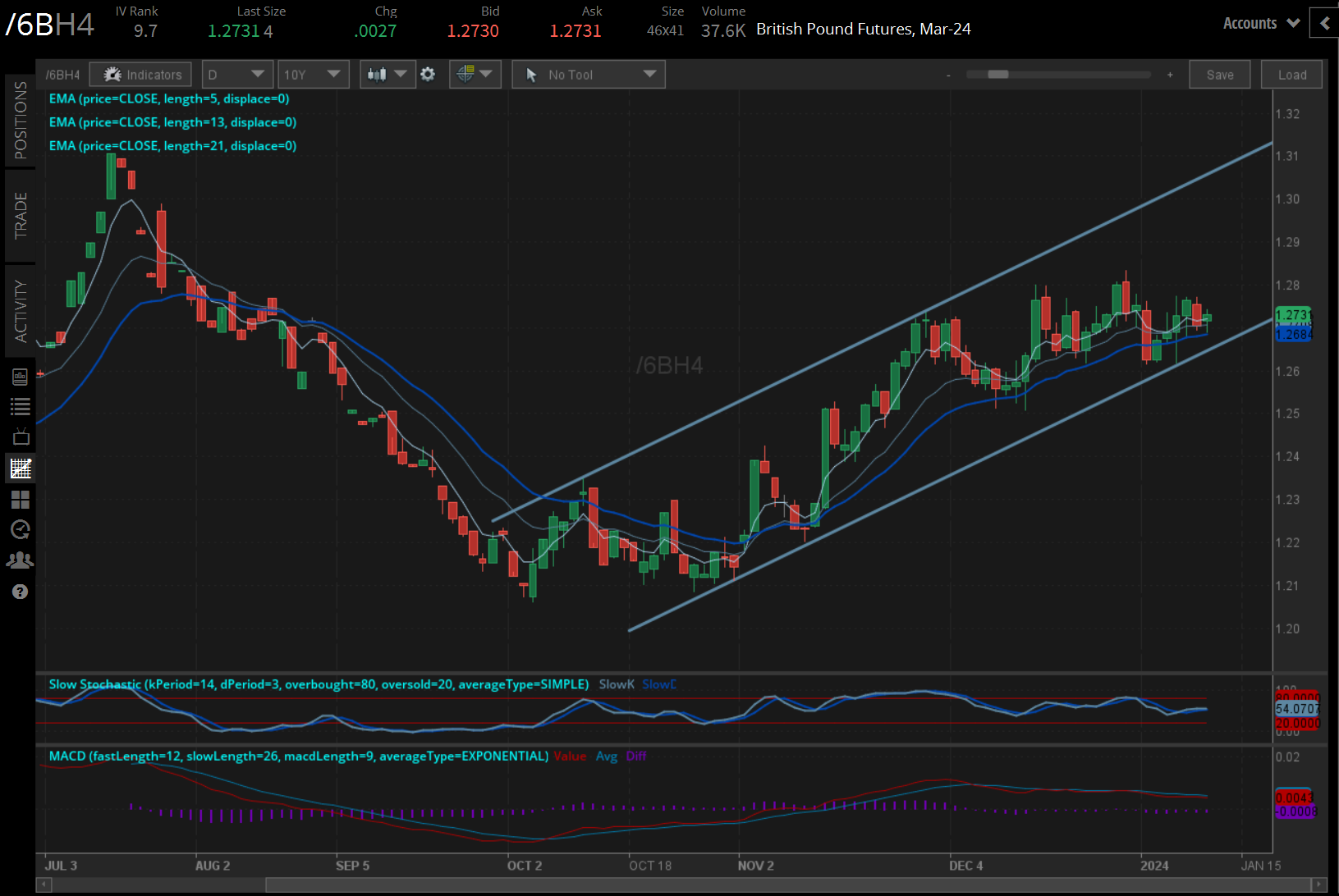Expand the D timeframe dropdown
Image resolution: width=1339 pixels, height=896 pixels.
(x=237, y=75)
